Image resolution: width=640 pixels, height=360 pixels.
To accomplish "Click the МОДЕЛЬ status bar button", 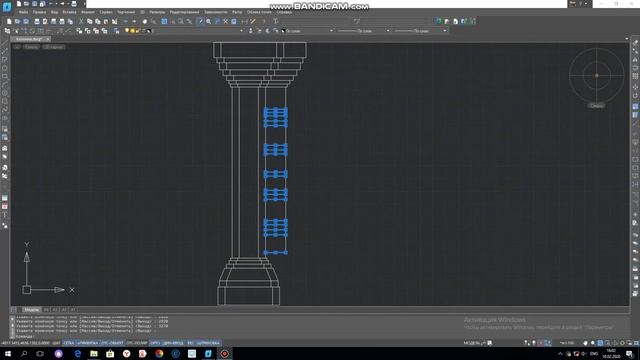I will click(471, 343).
